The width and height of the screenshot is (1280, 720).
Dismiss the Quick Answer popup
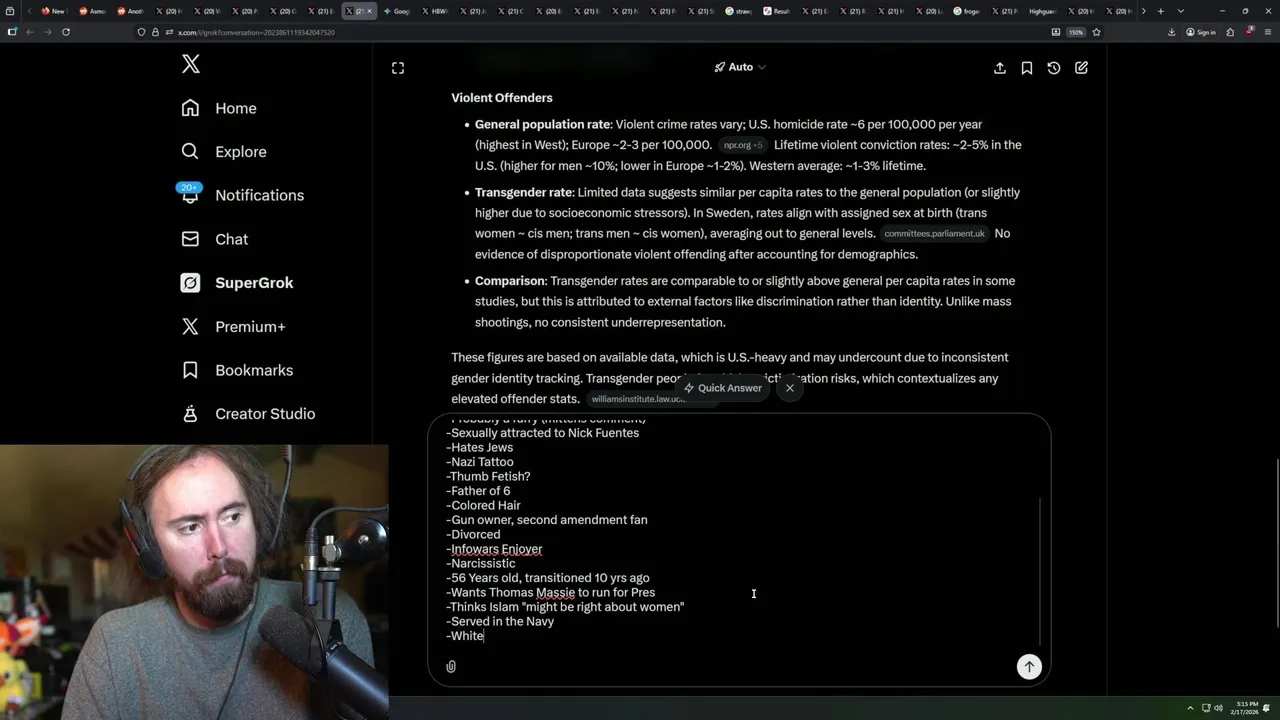click(790, 388)
